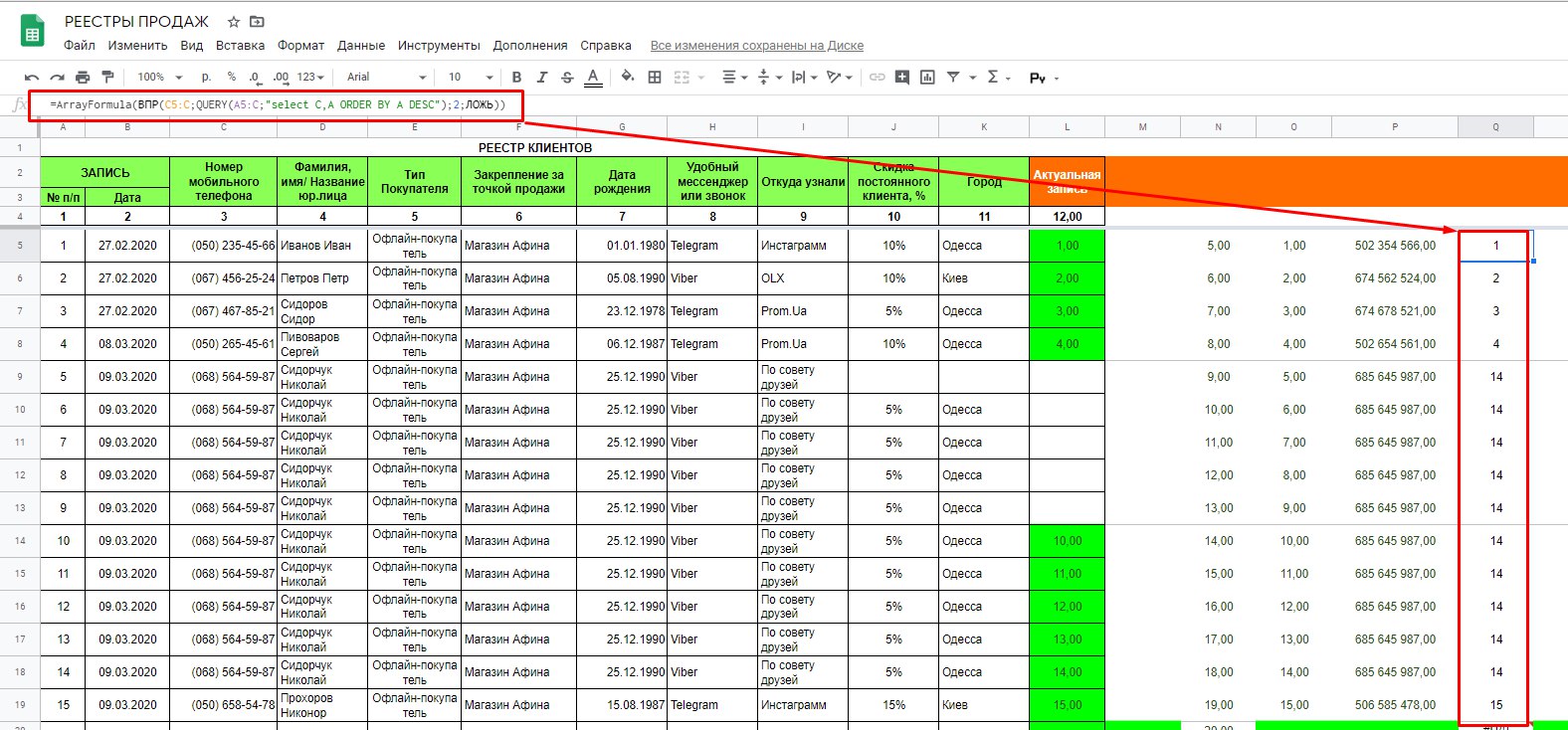1568x730 pixels.
Task: Click the percent format button
Action: click(232, 78)
